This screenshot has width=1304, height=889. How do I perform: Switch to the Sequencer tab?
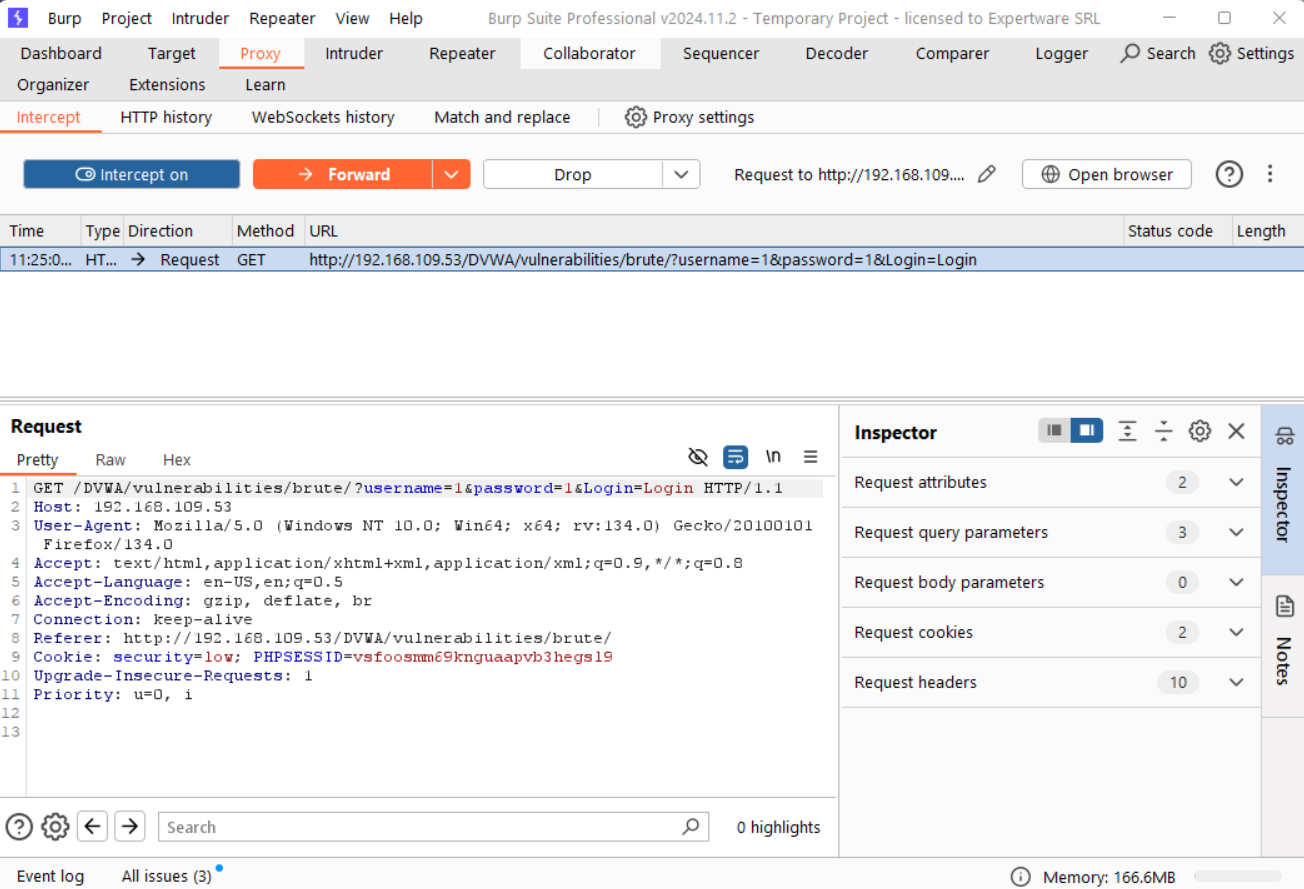click(721, 53)
